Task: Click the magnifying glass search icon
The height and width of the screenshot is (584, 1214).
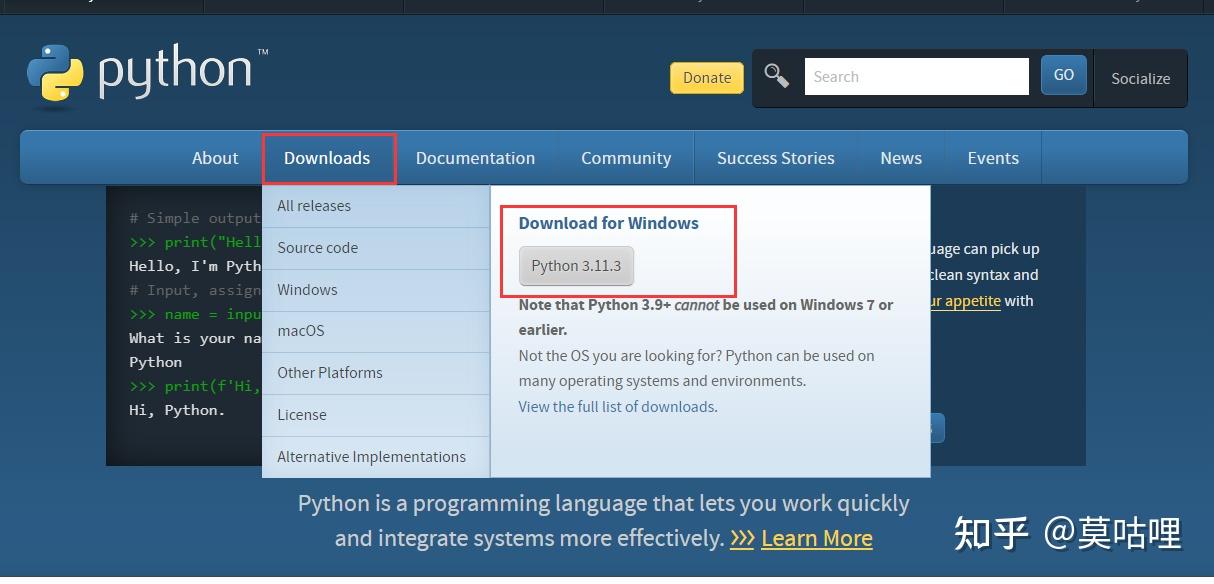Action: coord(776,76)
